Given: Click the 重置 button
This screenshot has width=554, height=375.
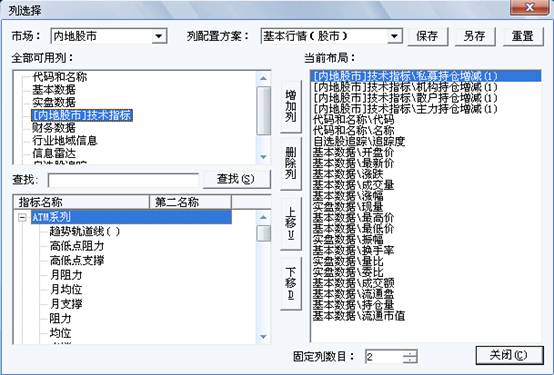Looking at the screenshot, I should click(523, 36).
